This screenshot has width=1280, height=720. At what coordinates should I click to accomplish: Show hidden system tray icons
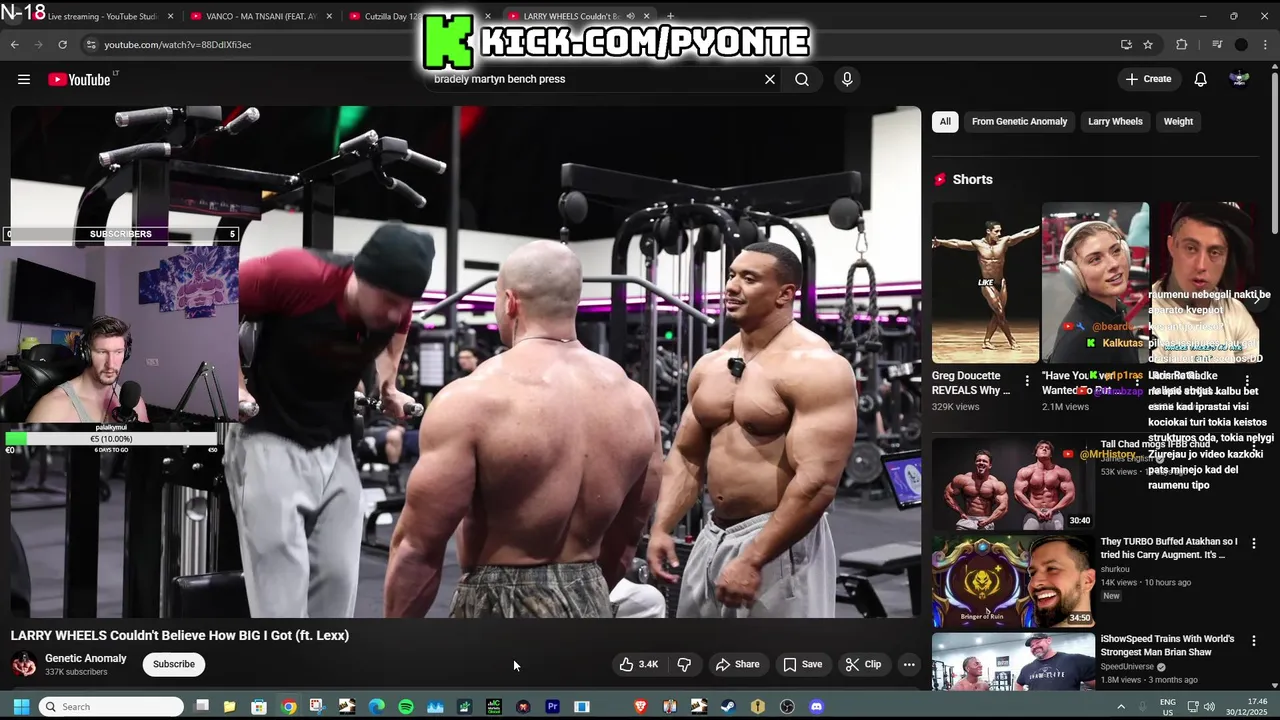coord(1120,707)
